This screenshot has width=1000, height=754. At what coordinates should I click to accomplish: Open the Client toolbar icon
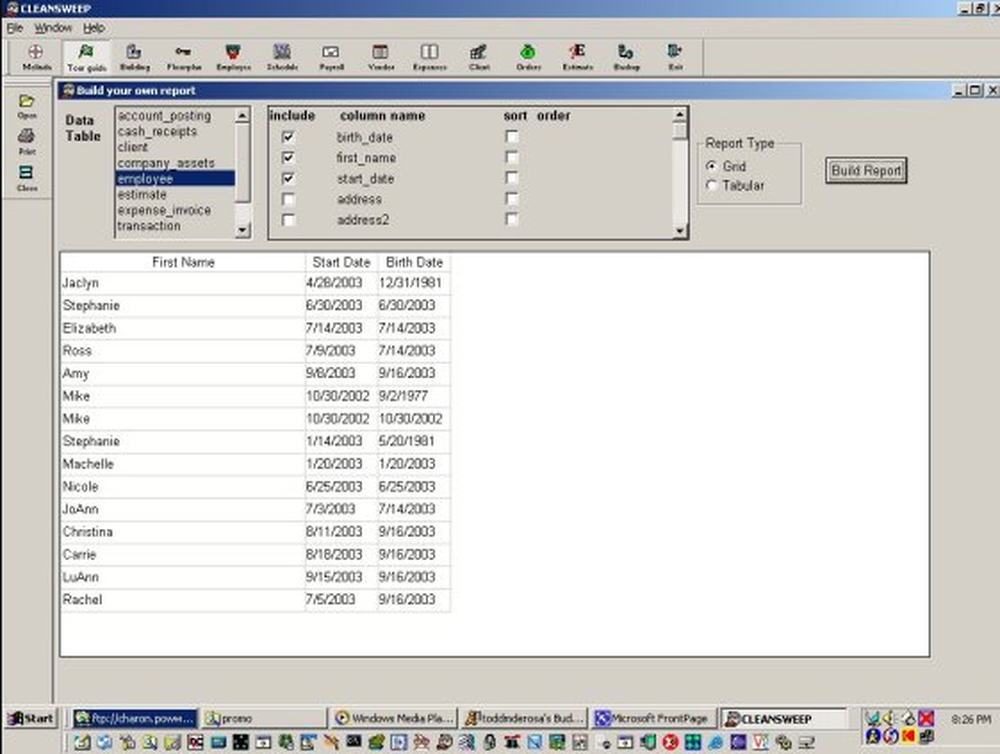pyautogui.click(x=478, y=55)
